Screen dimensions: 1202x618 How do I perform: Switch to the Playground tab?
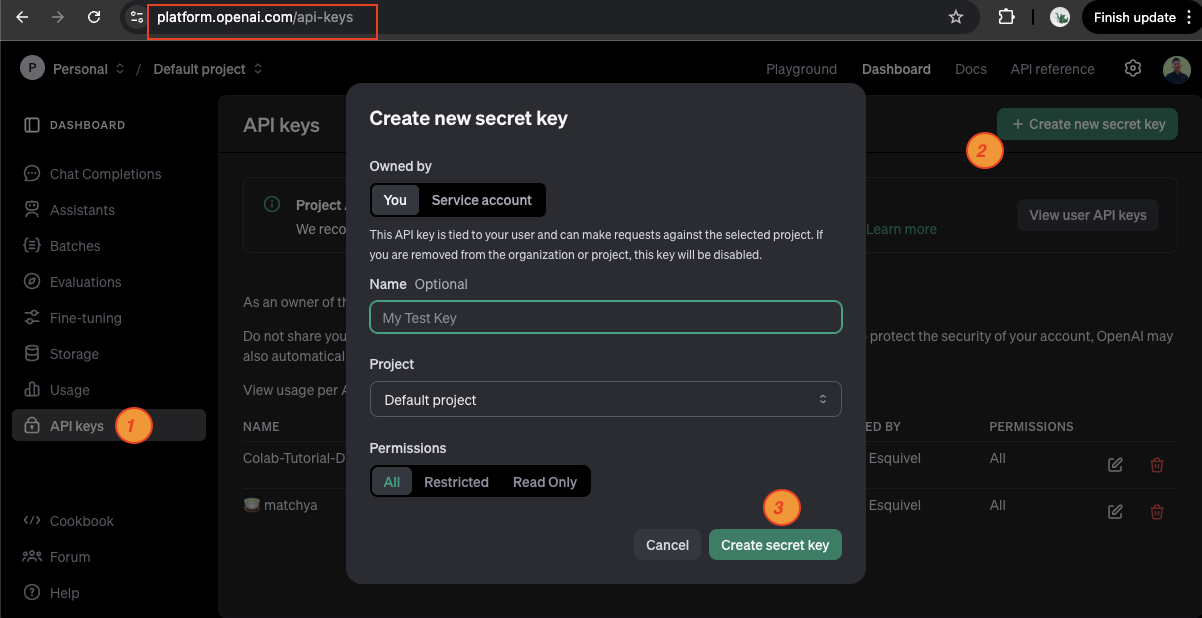tap(801, 69)
